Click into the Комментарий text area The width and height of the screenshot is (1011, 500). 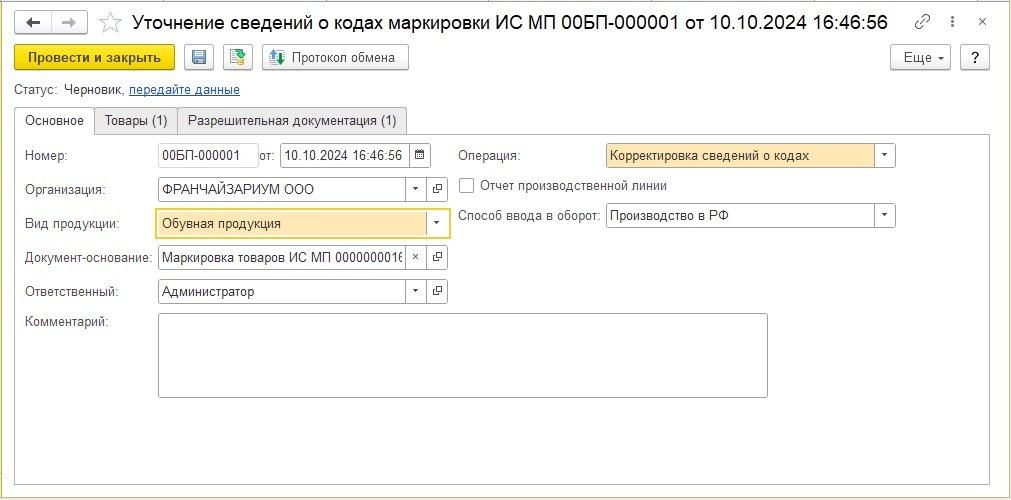[462, 355]
